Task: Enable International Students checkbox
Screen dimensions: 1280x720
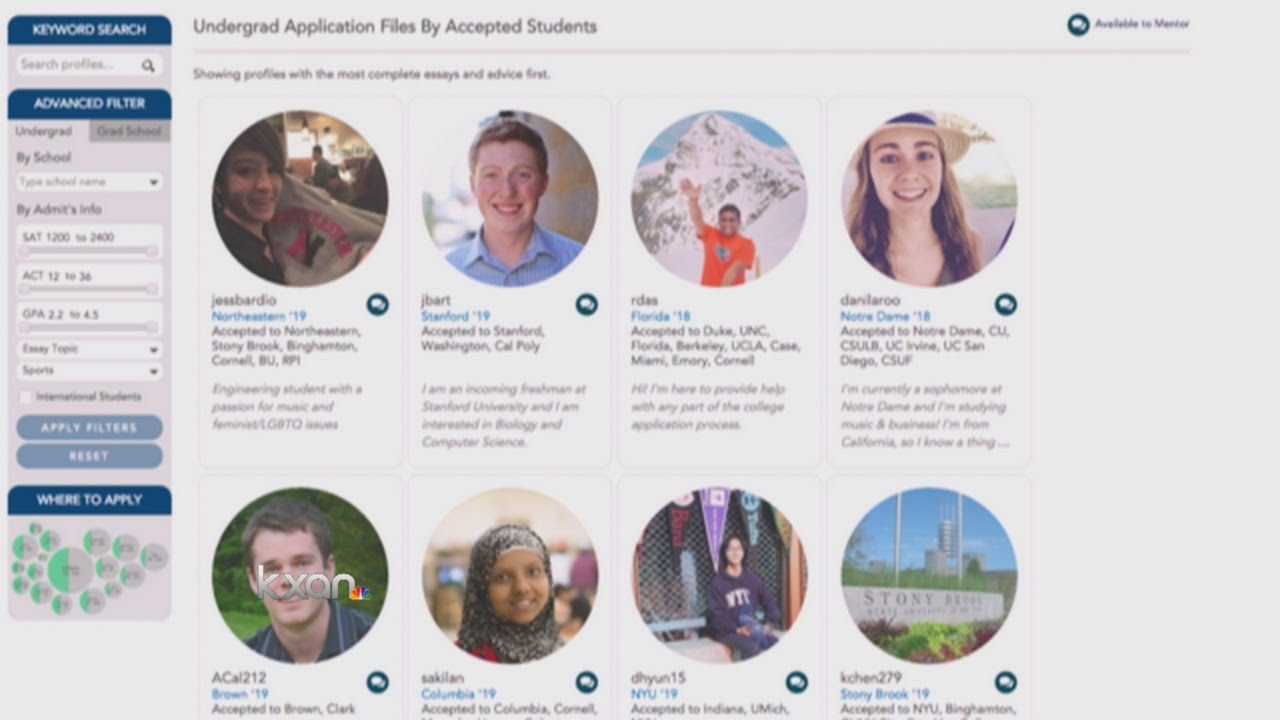Action: pyautogui.click(x=25, y=397)
